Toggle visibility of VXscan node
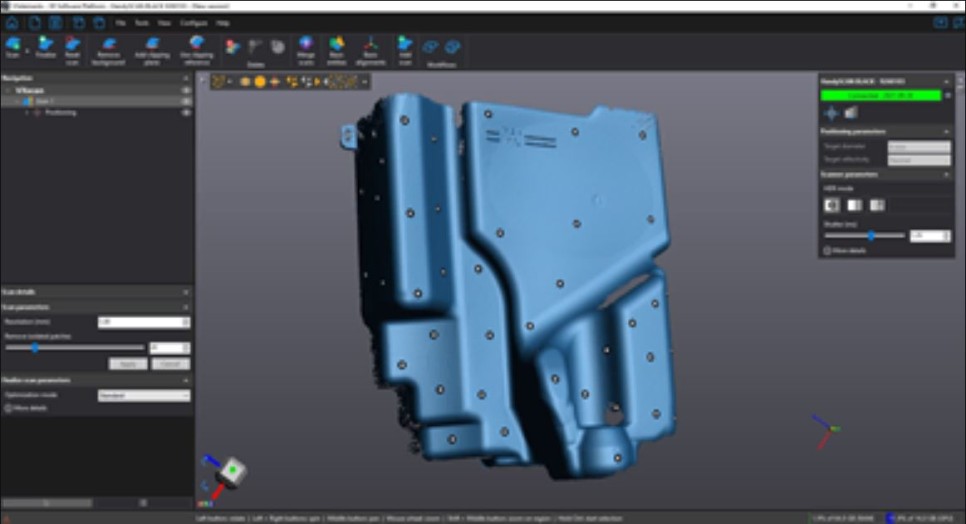This screenshot has height=524, width=966. (x=186, y=90)
